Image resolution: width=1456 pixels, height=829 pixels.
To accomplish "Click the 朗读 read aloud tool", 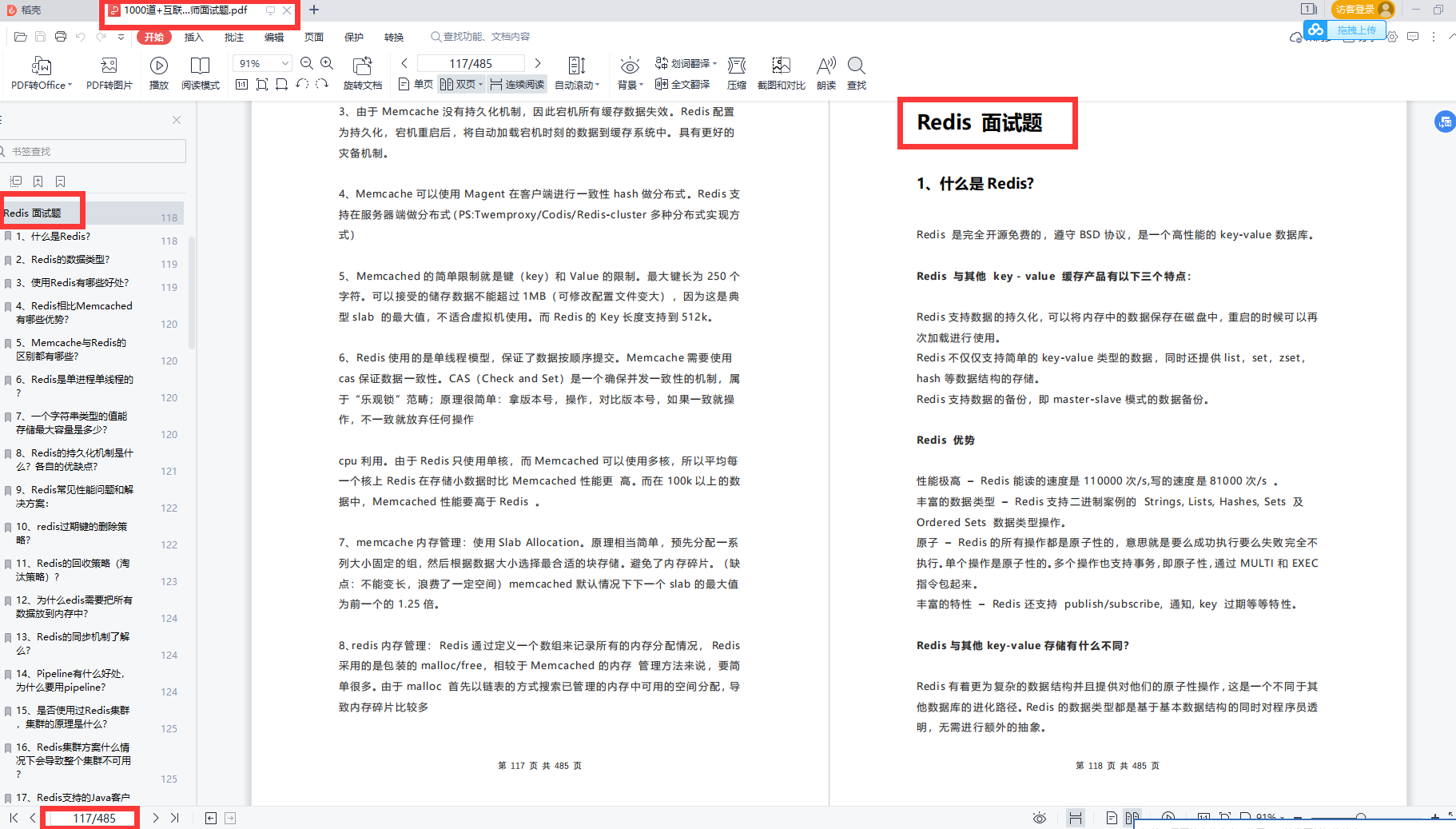I will [x=826, y=73].
